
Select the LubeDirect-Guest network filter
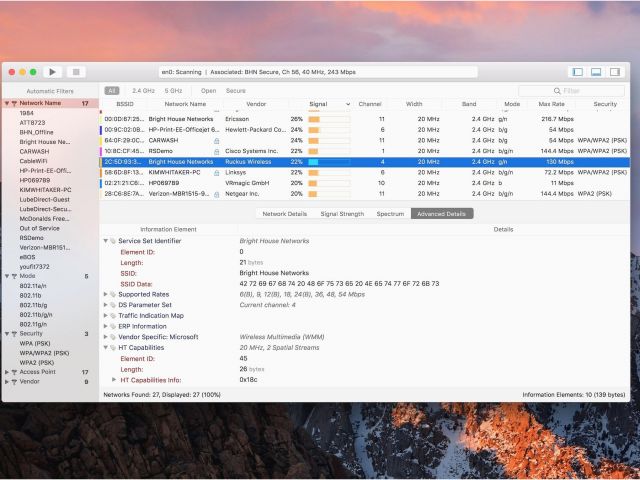(x=44, y=200)
